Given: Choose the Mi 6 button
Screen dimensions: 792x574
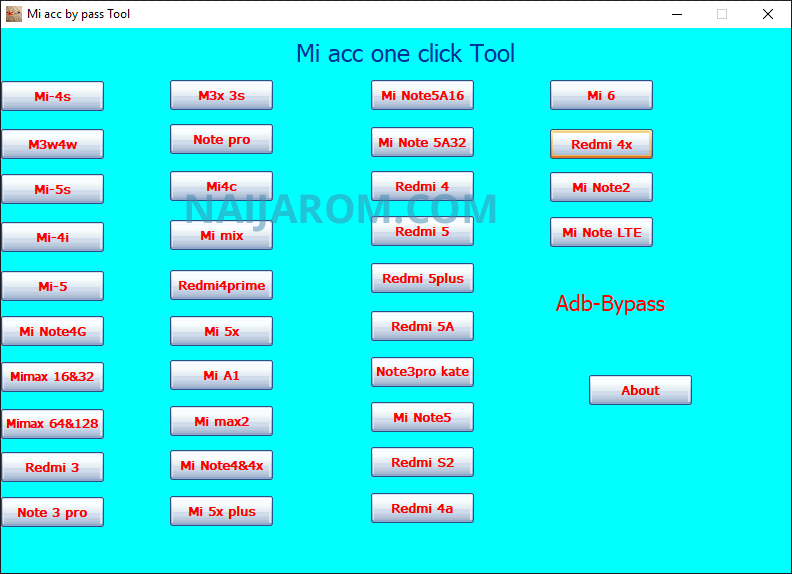Looking at the screenshot, I should (x=601, y=95).
